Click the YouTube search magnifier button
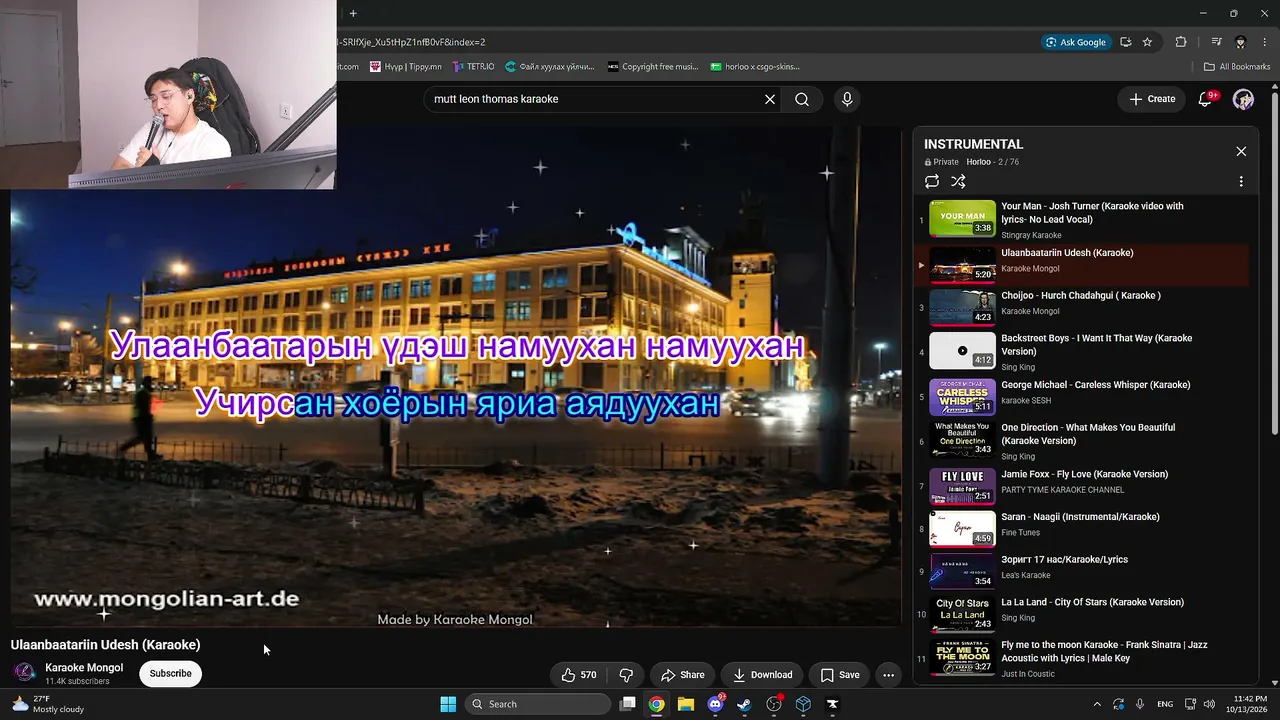Image resolution: width=1280 pixels, height=720 pixels. [x=802, y=99]
